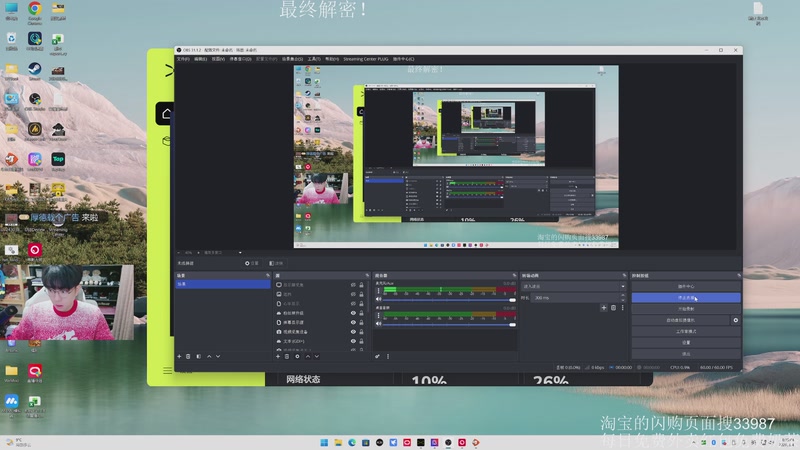Open 设置 from the Controls panel
Viewport: 800px width, 450px height.
[x=686, y=342]
